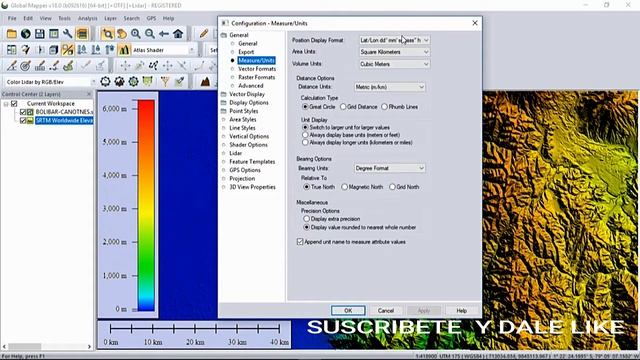
Task: Toggle Append unit name to measure attribute checkbox
Action: 300,242
